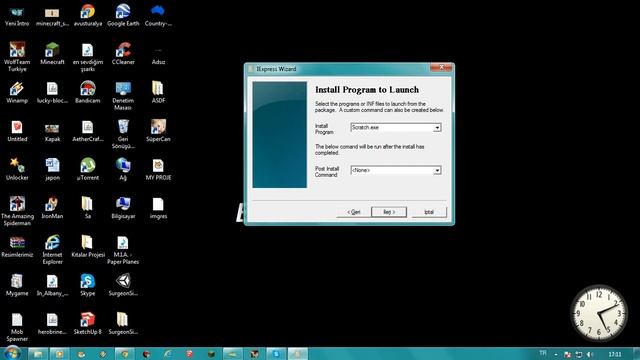Close the IExpress Wizard window

click(x=441, y=67)
